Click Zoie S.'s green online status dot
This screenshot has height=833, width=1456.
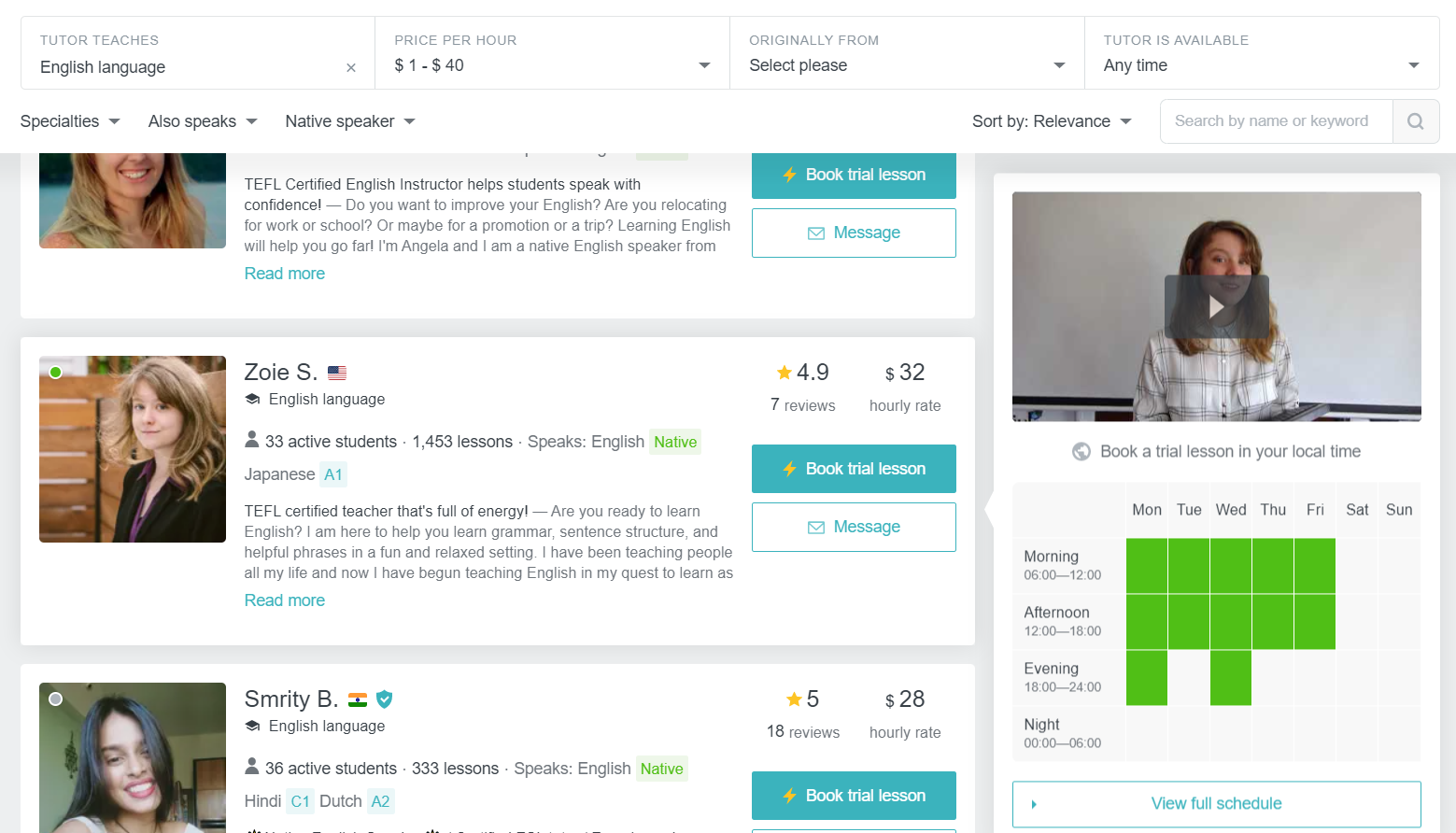pyautogui.click(x=56, y=373)
